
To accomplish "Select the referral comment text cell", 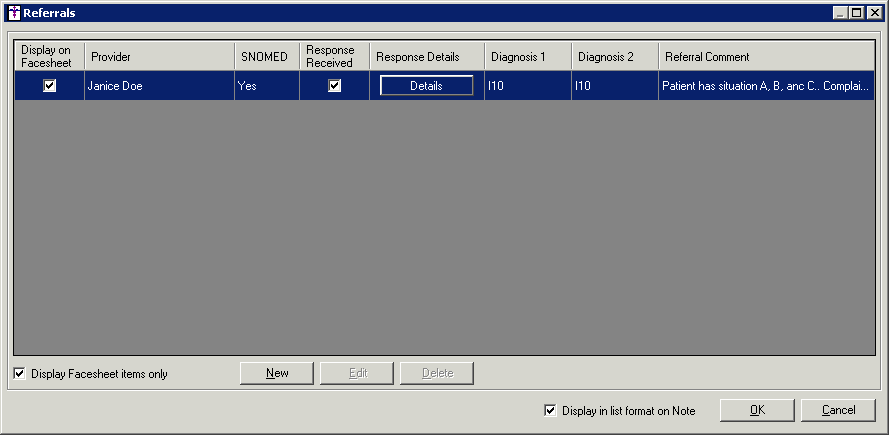I will (765, 86).
